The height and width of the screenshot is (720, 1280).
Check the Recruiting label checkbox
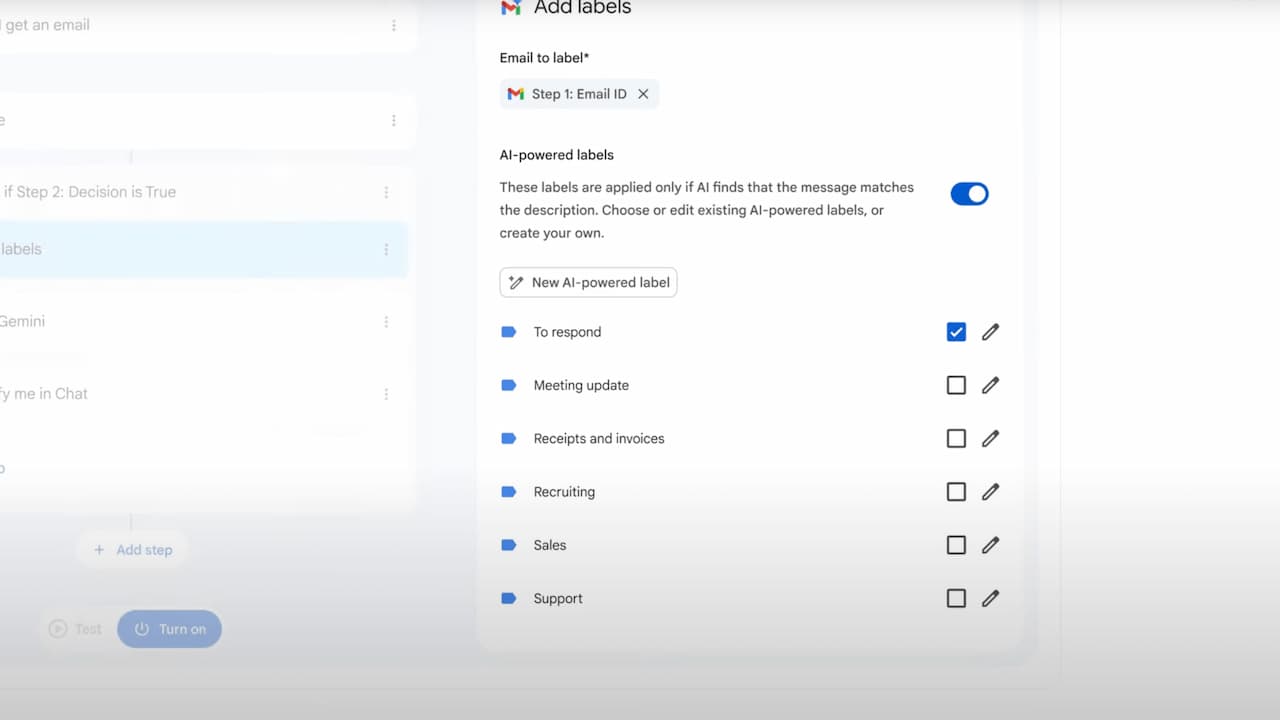coord(956,491)
